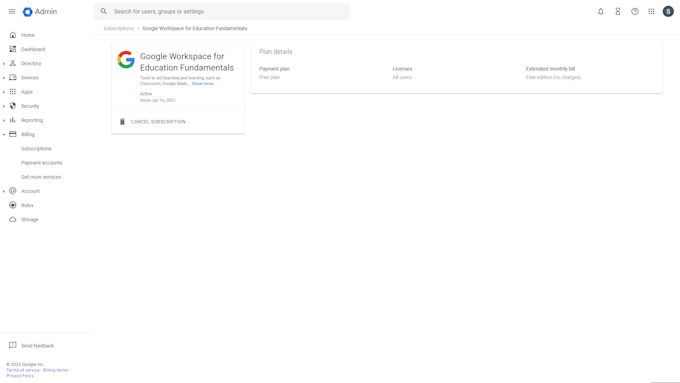Collapse the Billing section arrow
Image resolution: width=680 pixels, height=383 pixels.
tap(4, 134)
